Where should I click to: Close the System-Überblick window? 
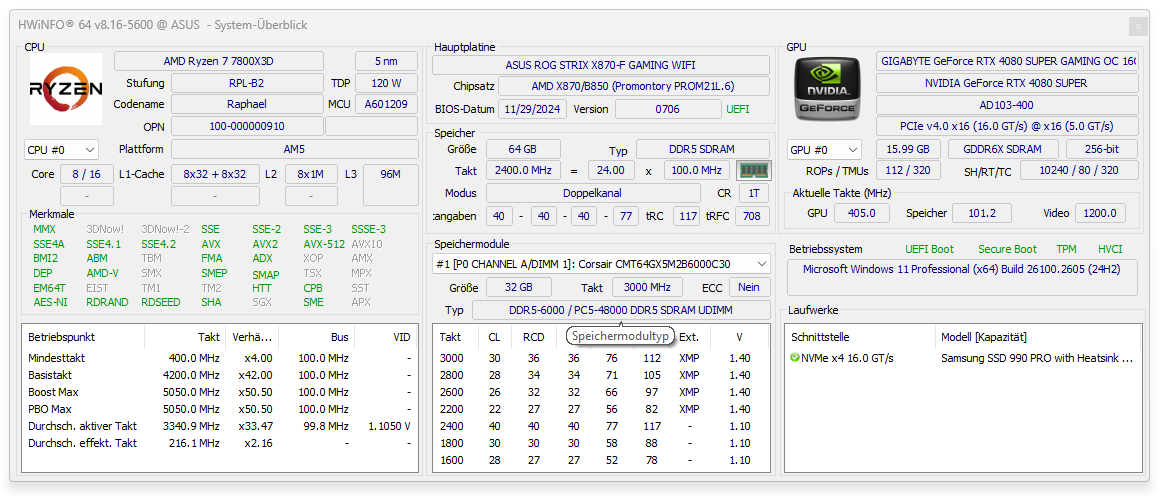coord(1138,26)
